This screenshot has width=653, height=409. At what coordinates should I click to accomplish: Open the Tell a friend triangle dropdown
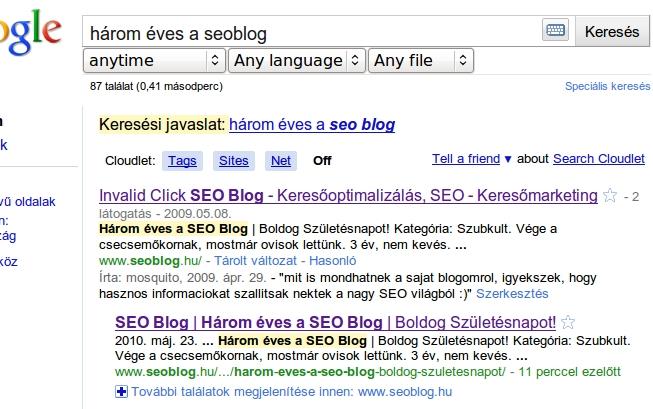(508, 159)
